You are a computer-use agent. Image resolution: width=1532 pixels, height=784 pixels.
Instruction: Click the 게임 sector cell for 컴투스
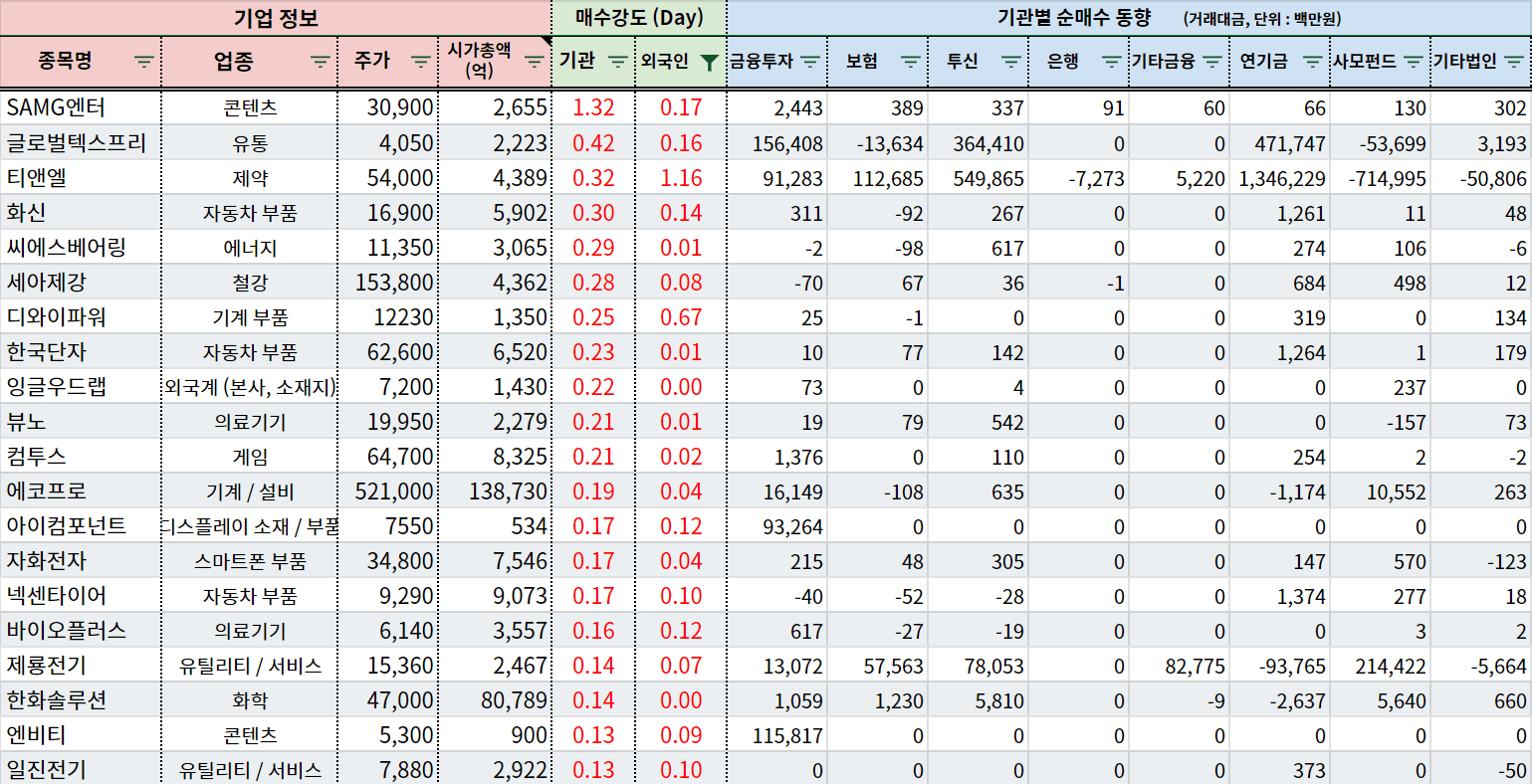pos(250,456)
